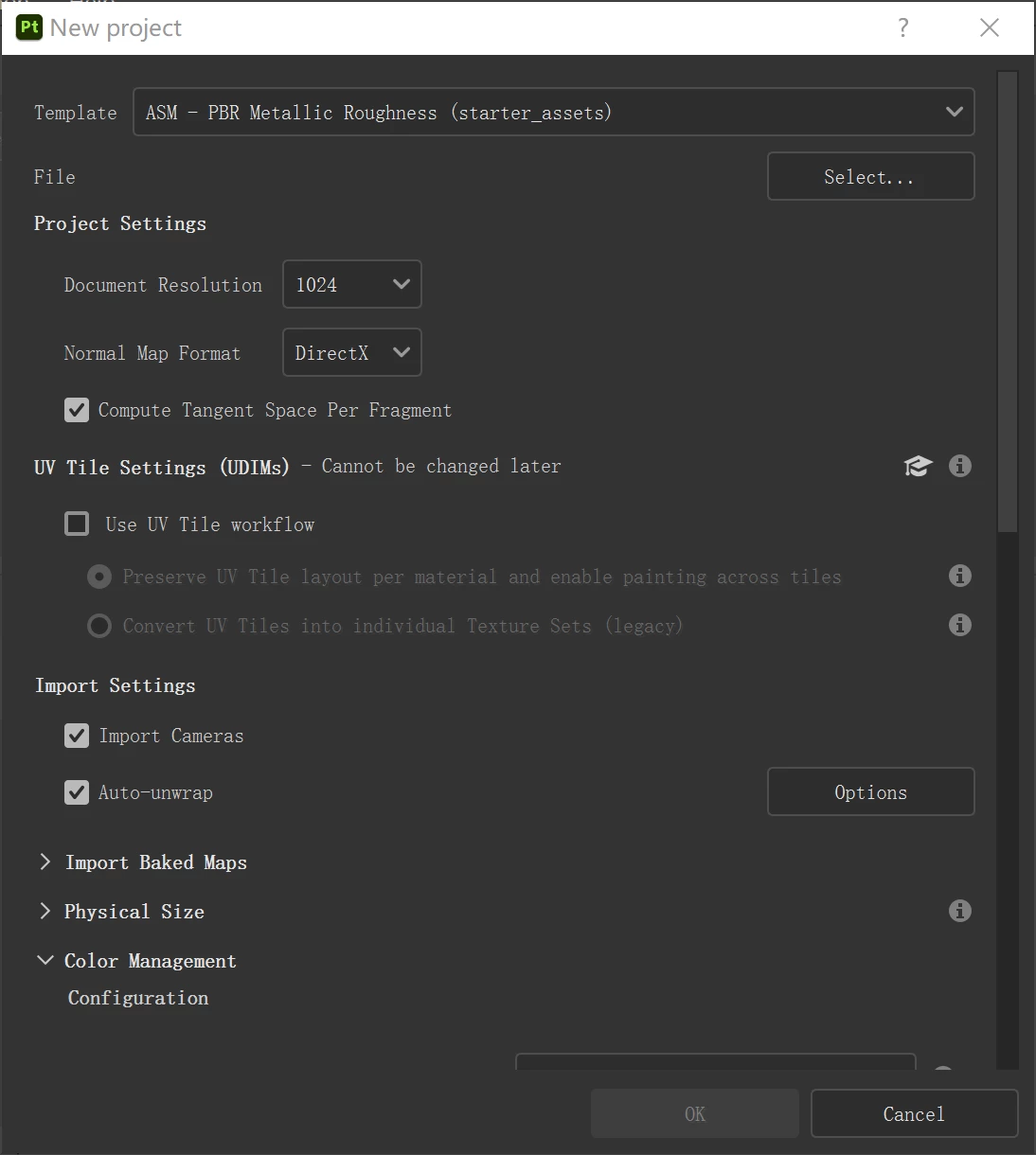Click the File label

(55, 177)
